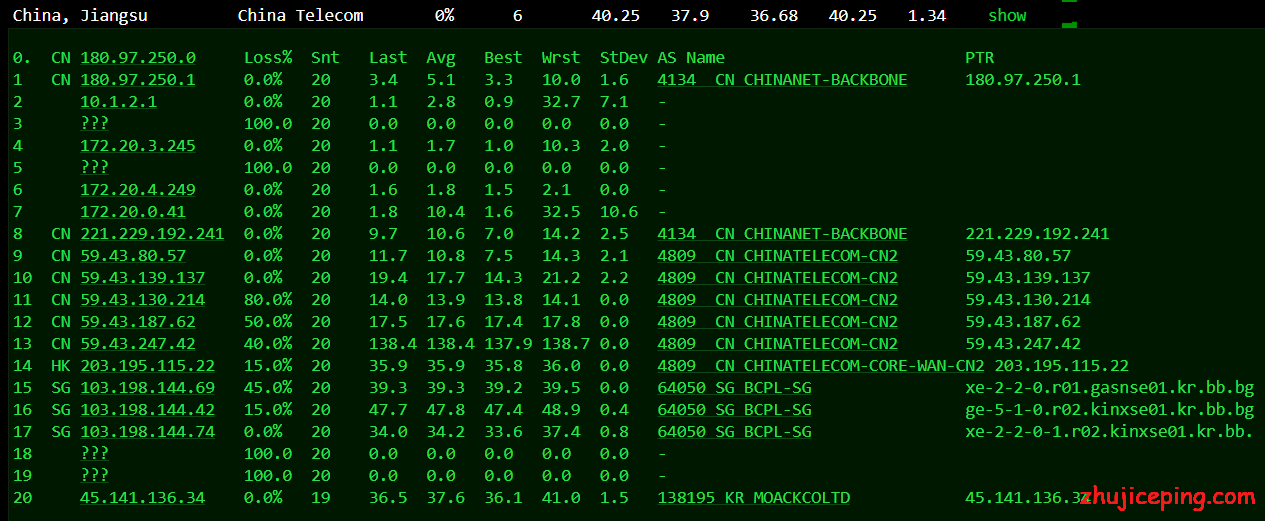This screenshot has width=1265, height=521.
Task: Click the 'AS Name' column header
Action: click(691, 58)
